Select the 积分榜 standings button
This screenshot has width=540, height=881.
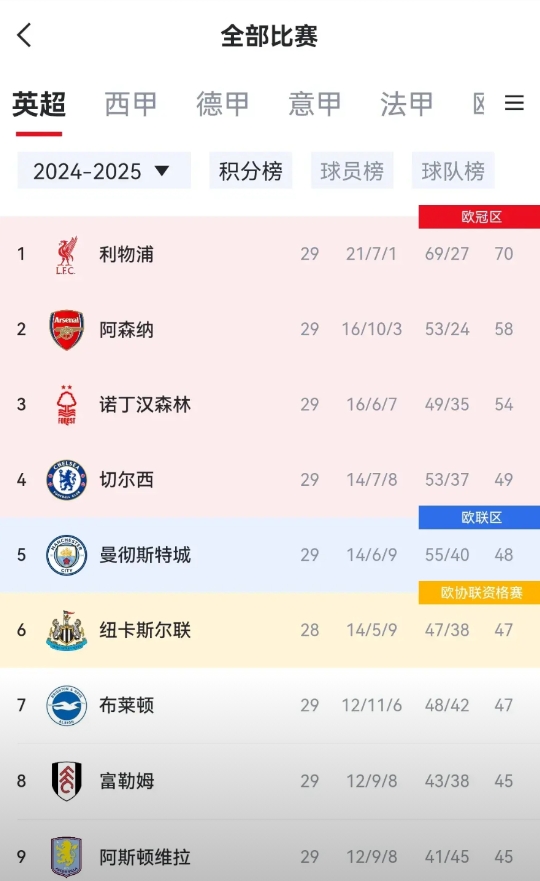[x=251, y=170]
